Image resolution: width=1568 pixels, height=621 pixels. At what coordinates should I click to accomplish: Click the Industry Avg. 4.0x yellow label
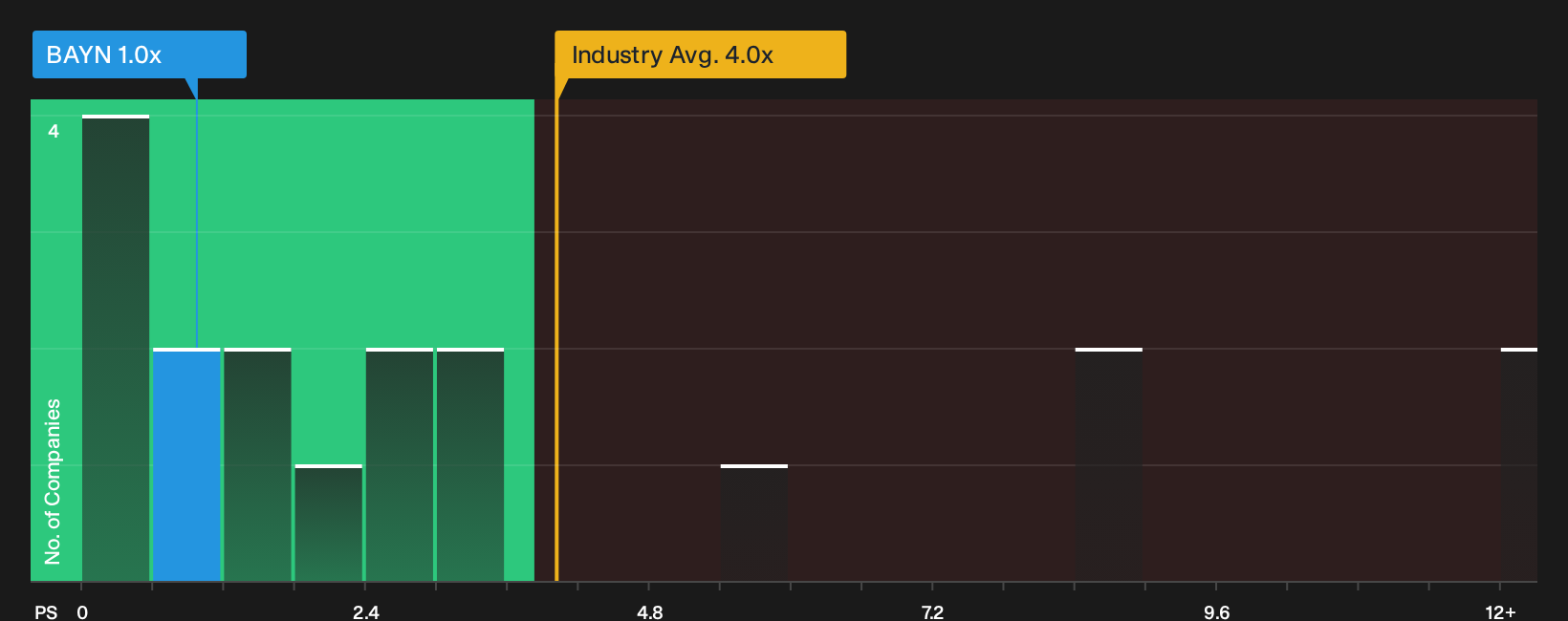coord(700,54)
